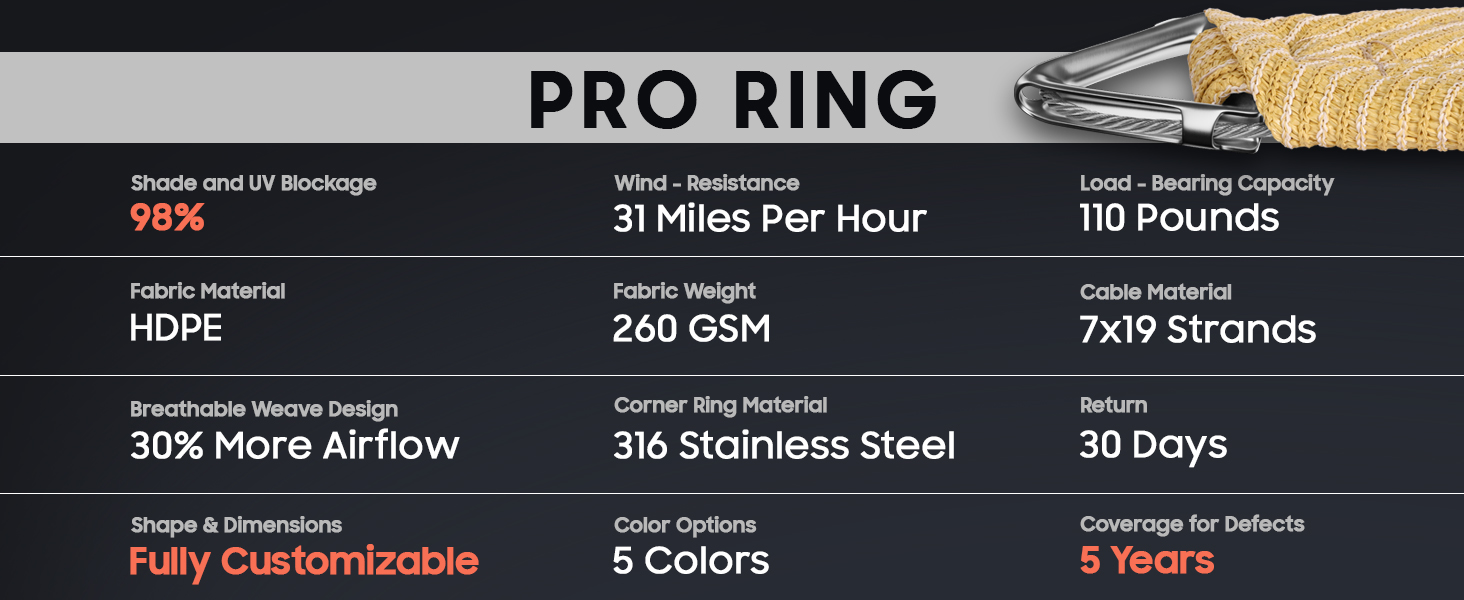Click the Coverage for Defects label
The image size is (1464, 600).
coord(1192,524)
